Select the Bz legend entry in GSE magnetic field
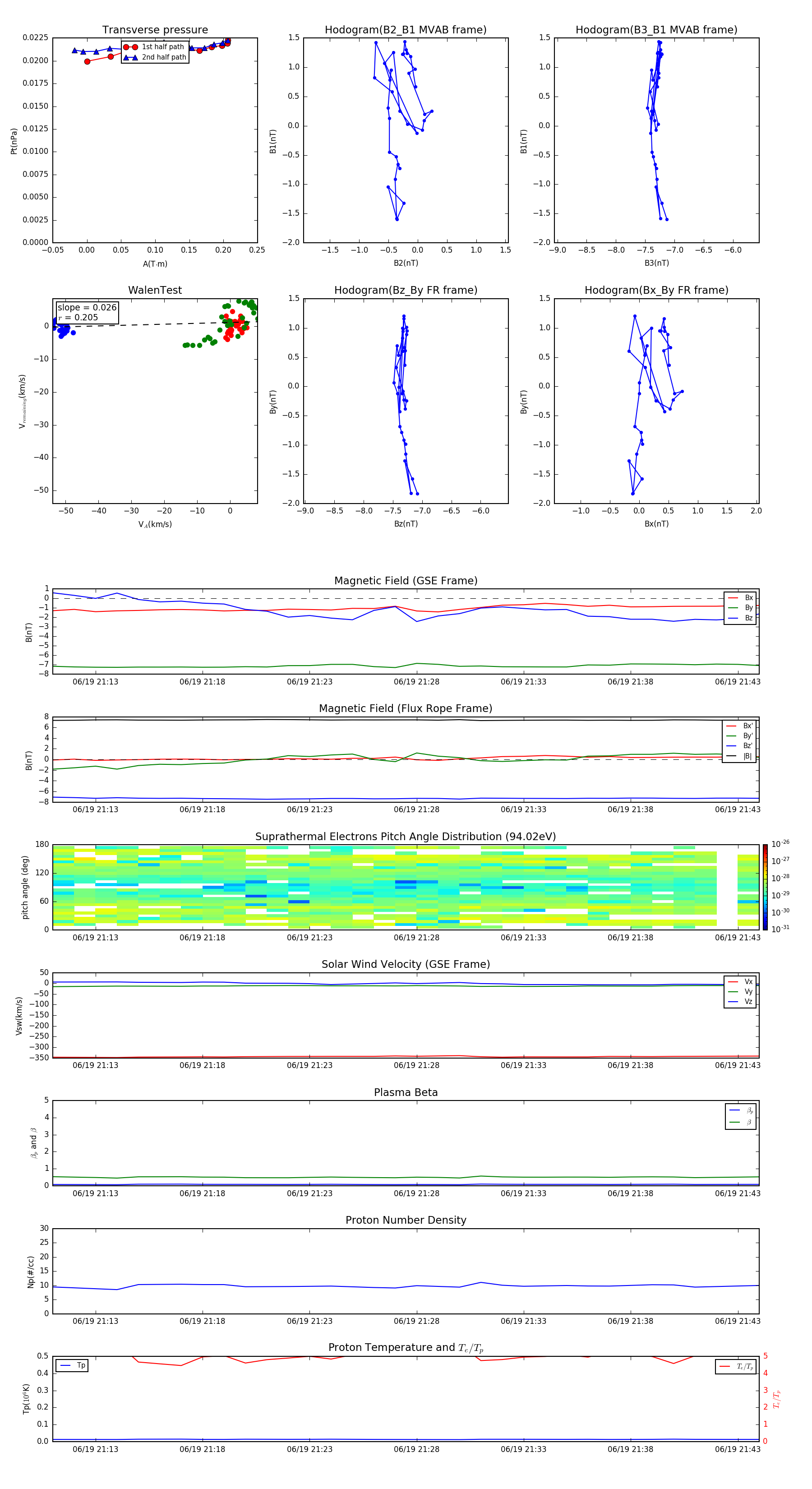 [x=740, y=618]
